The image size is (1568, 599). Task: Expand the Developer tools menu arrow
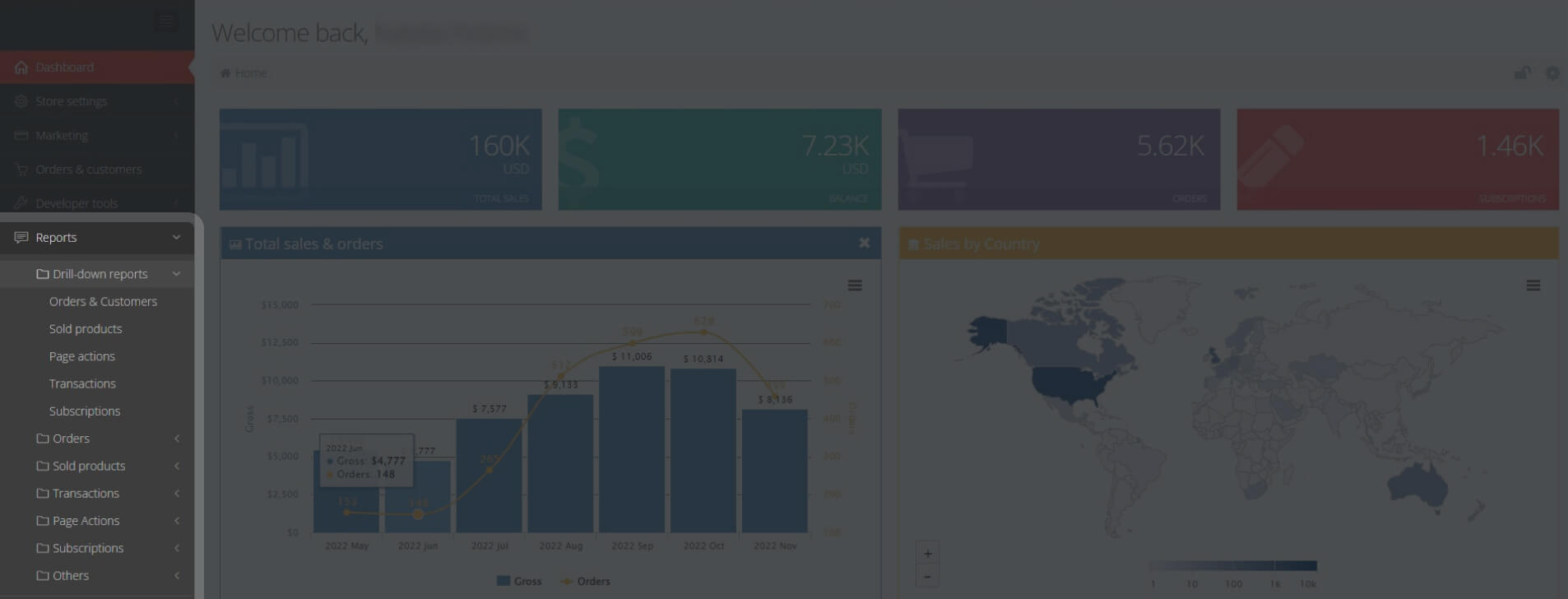tap(177, 203)
